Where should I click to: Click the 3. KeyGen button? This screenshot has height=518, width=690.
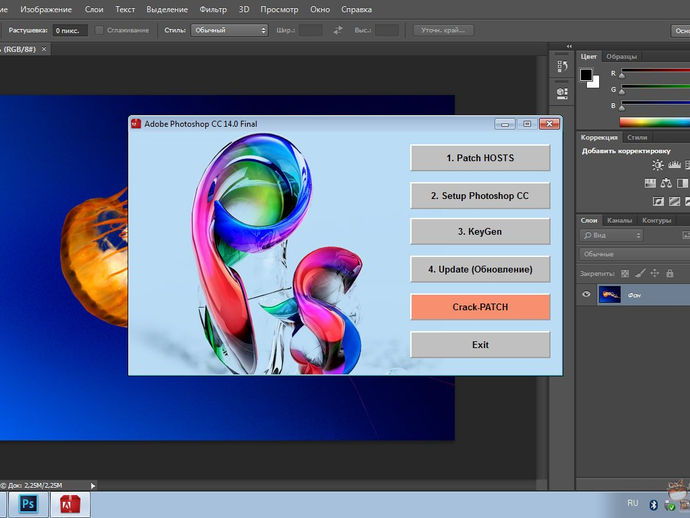click(x=480, y=231)
